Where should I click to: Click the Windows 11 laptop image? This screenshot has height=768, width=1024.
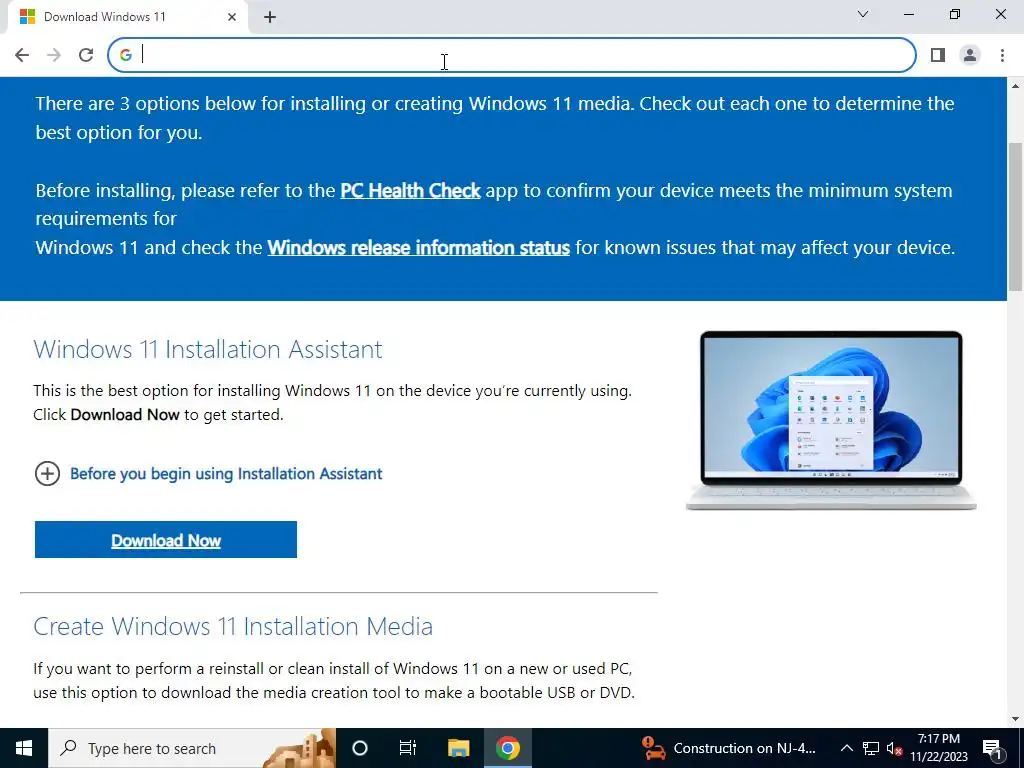[x=831, y=421]
